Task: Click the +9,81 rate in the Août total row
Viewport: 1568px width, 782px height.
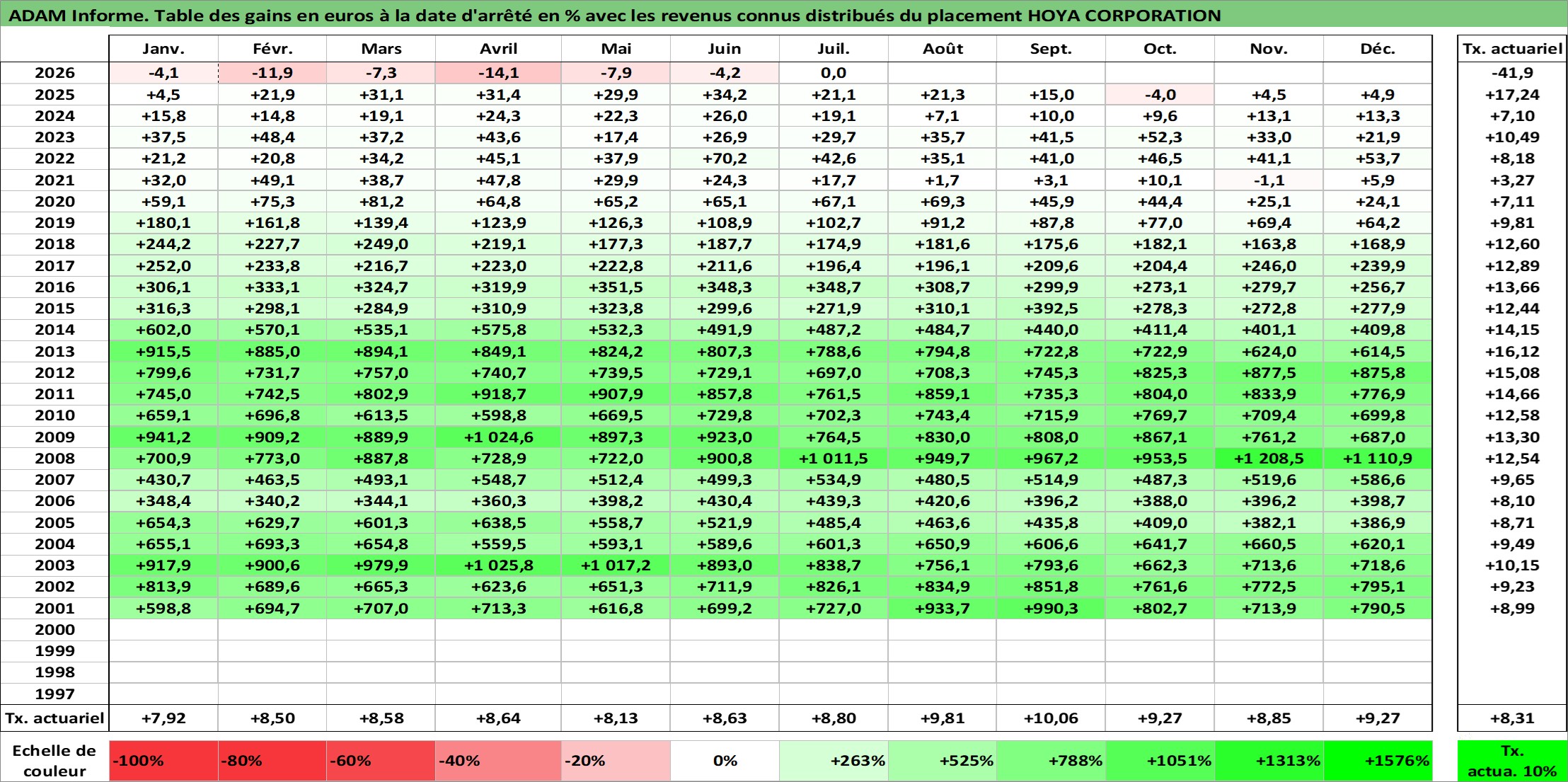Action: 942,718
